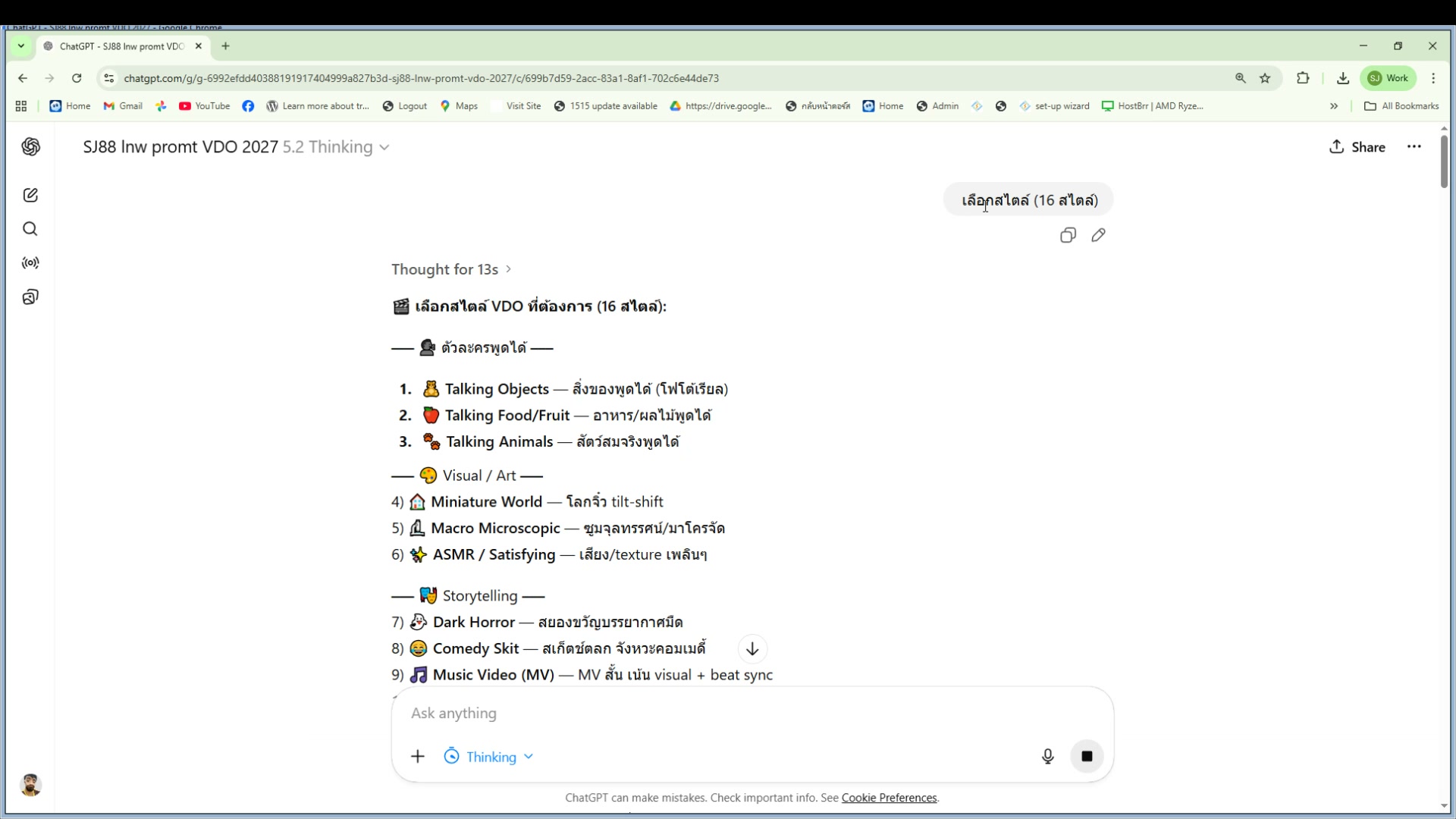Click the microphone dictation icon
This screenshot has height=819, width=1456.
coord(1047,756)
